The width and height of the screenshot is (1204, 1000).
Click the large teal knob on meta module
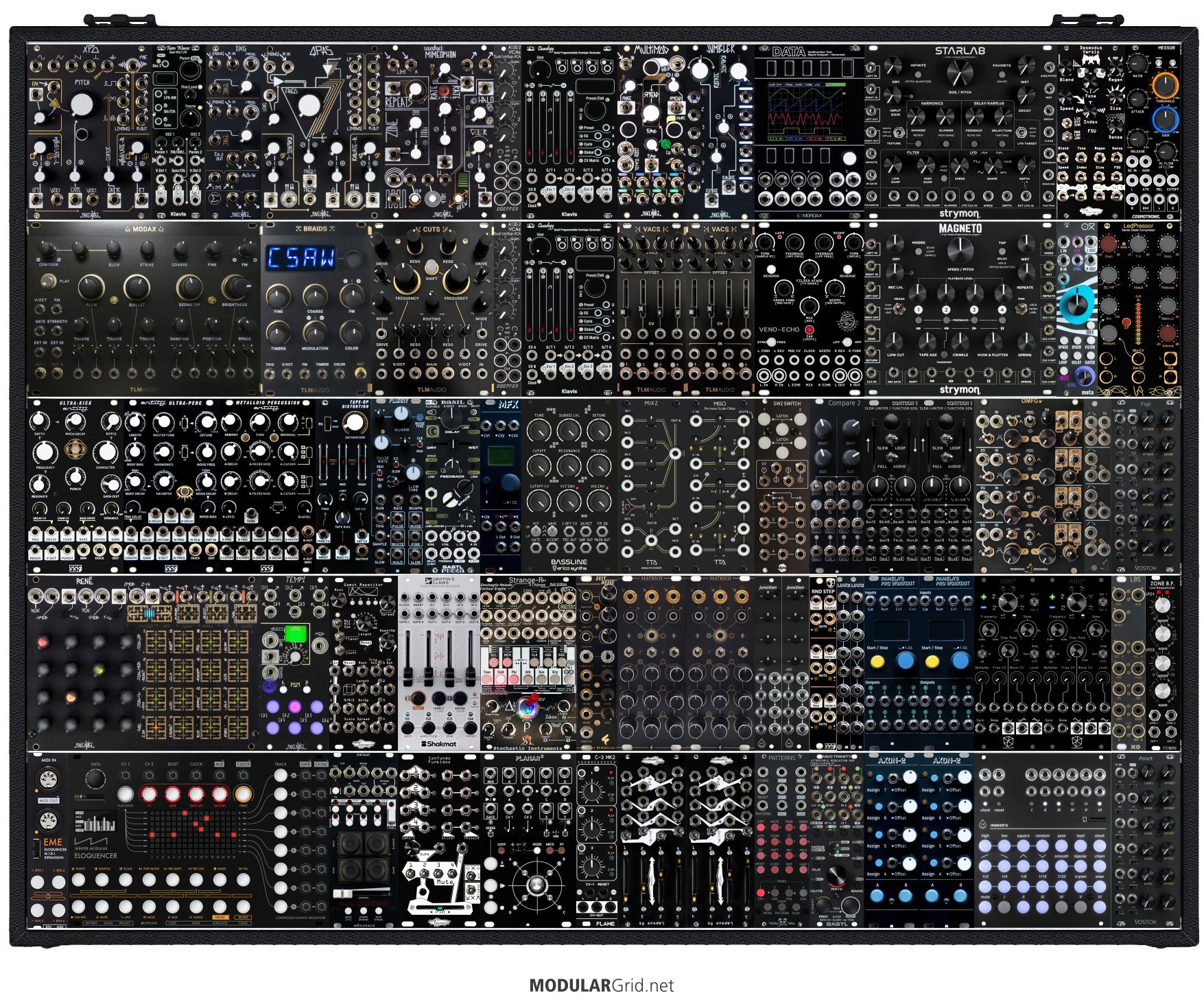click(1078, 303)
